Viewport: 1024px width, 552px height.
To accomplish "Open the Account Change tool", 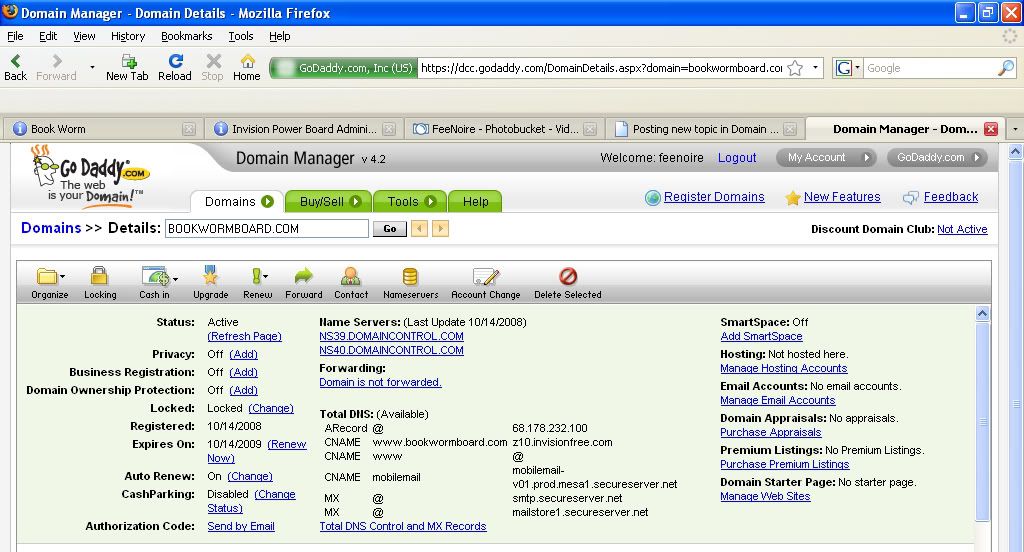I will [485, 277].
